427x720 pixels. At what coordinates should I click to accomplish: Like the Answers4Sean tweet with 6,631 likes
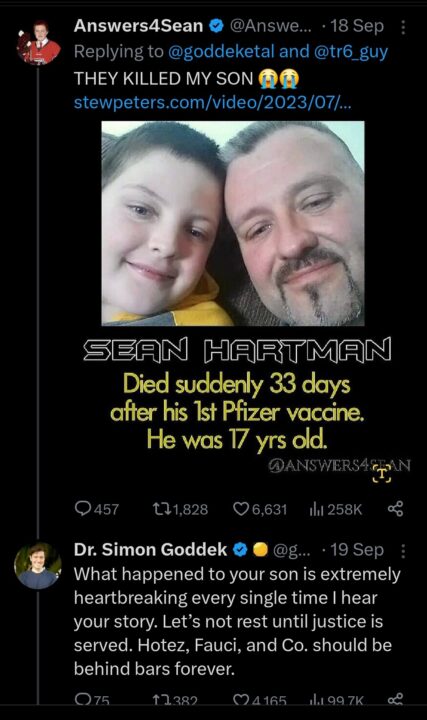click(241, 509)
